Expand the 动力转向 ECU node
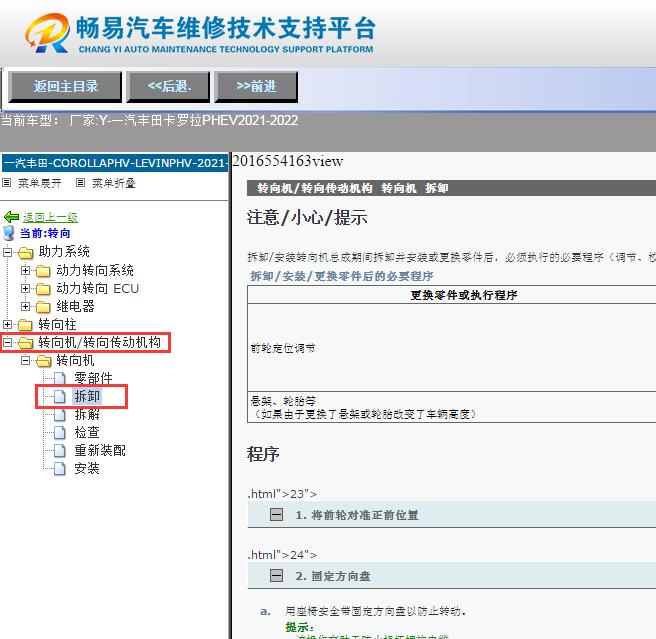Image resolution: width=656 pixels, height=639 pixels. point(26,288)
